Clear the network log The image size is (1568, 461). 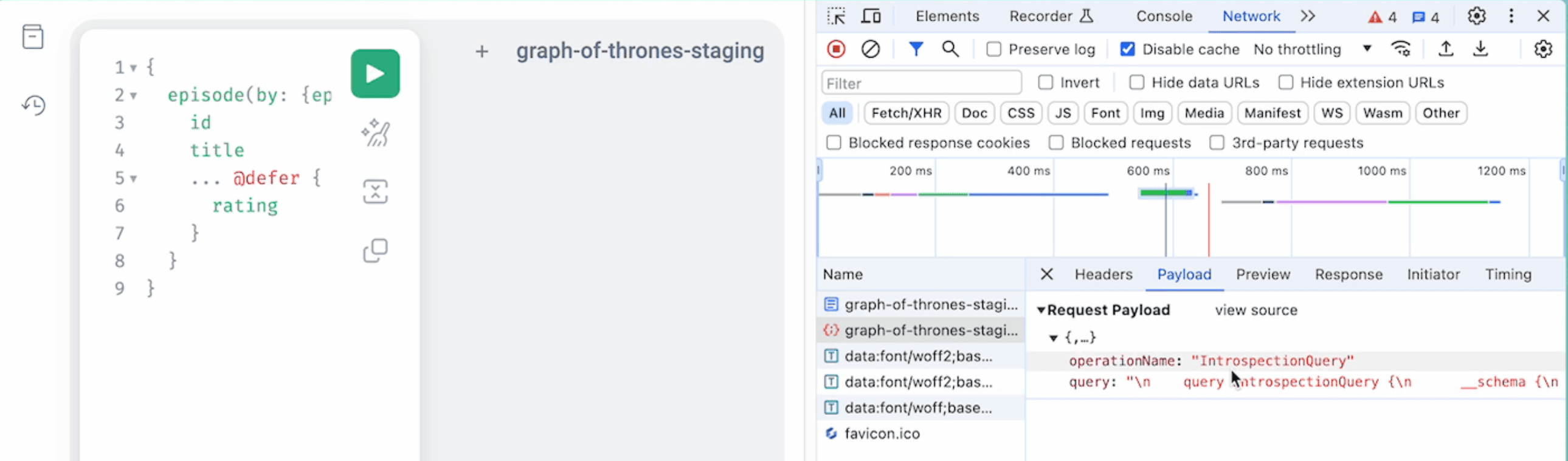(871, 49)
